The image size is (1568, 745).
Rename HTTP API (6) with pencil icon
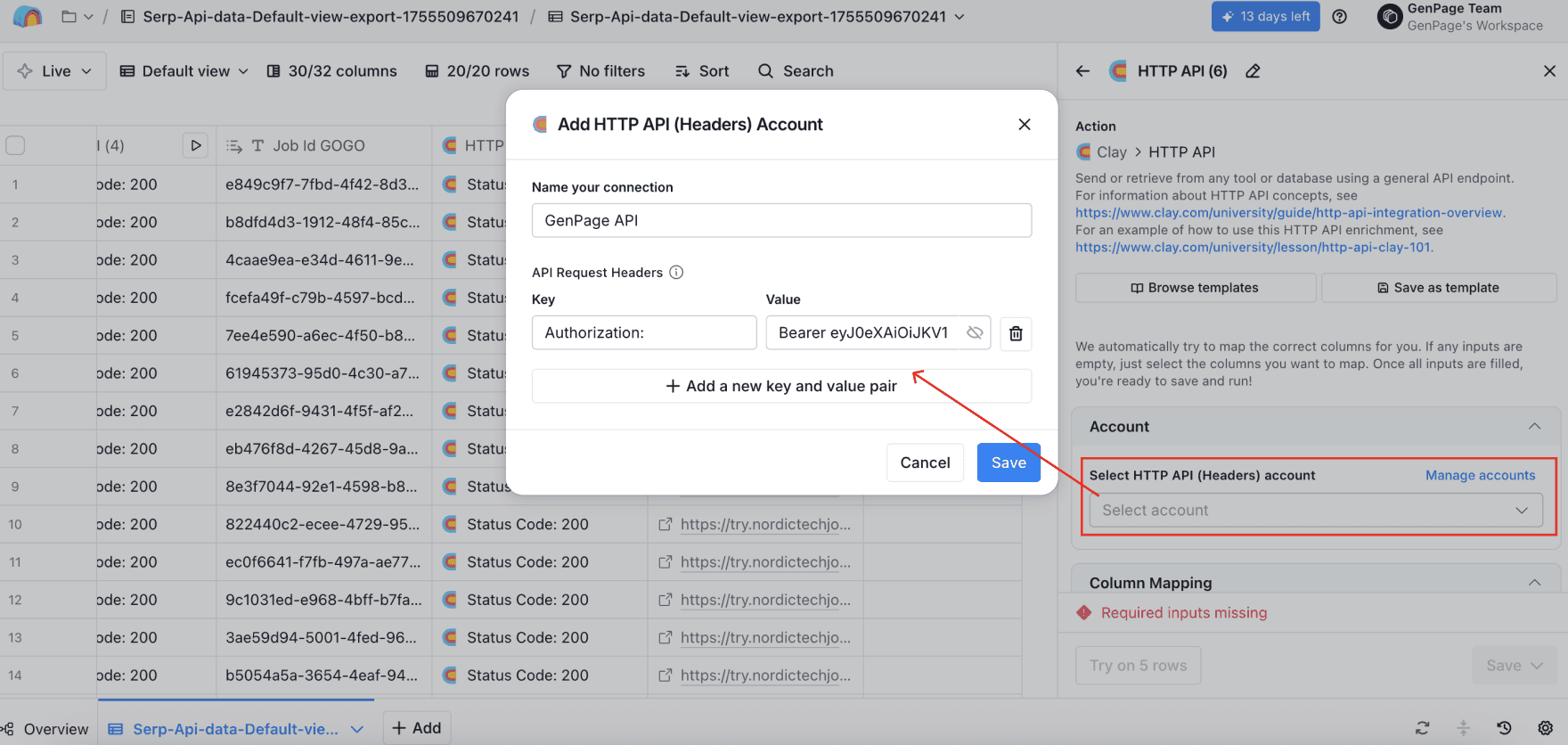point(1253,70)
